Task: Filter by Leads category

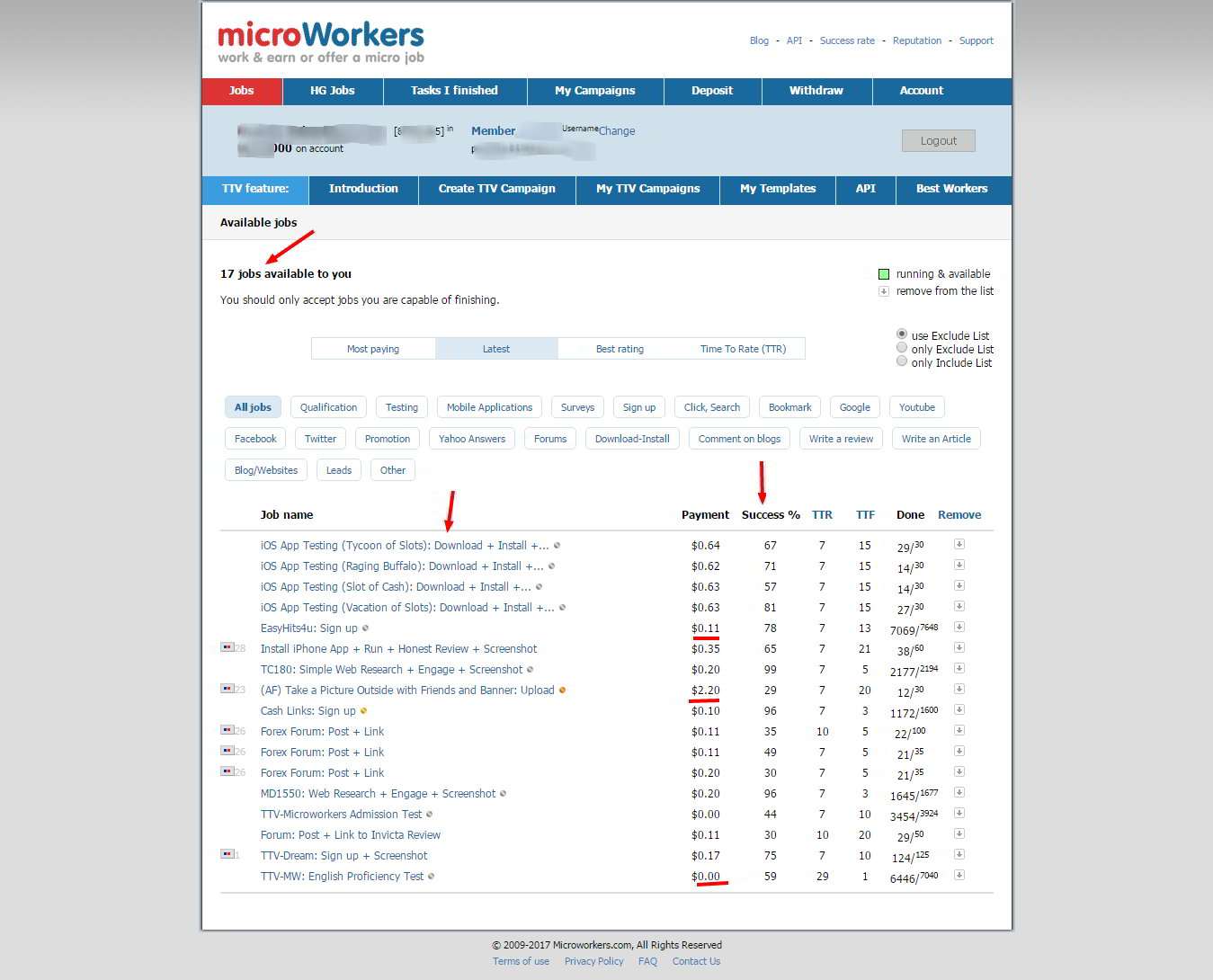Action: tap(339, 470)
